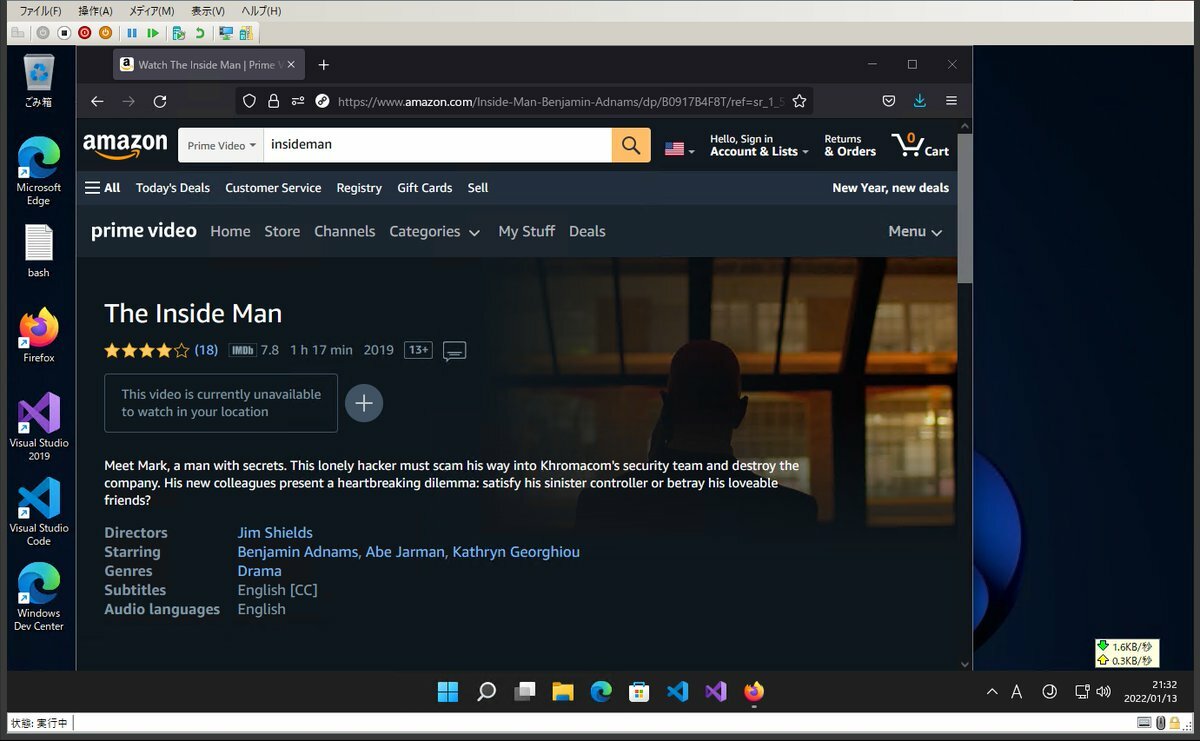
Task: Open the Registry link
Action: pos(359,188)
